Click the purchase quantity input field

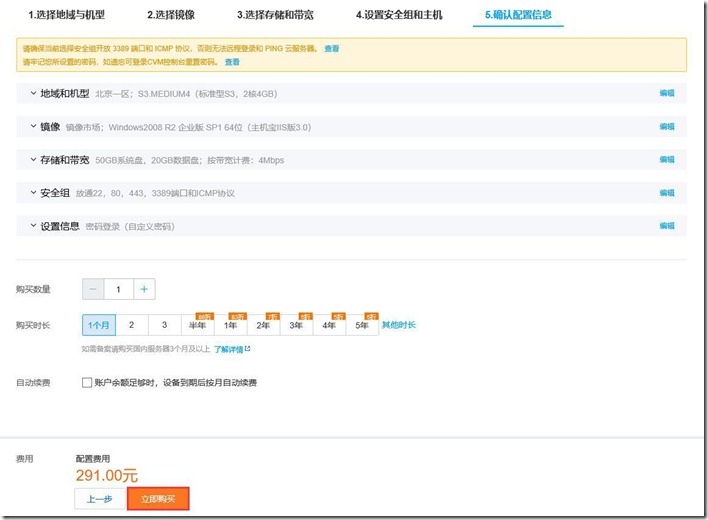pos(118,289)
